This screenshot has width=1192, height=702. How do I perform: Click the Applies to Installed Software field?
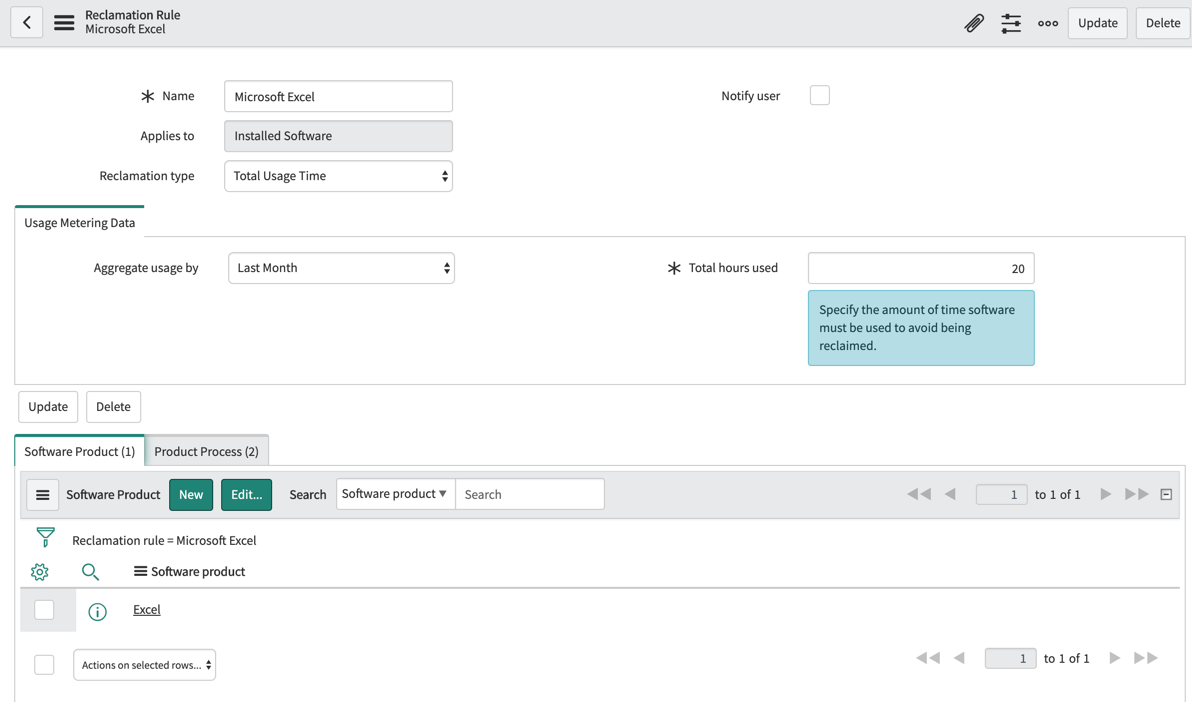(x=338, y=136)
